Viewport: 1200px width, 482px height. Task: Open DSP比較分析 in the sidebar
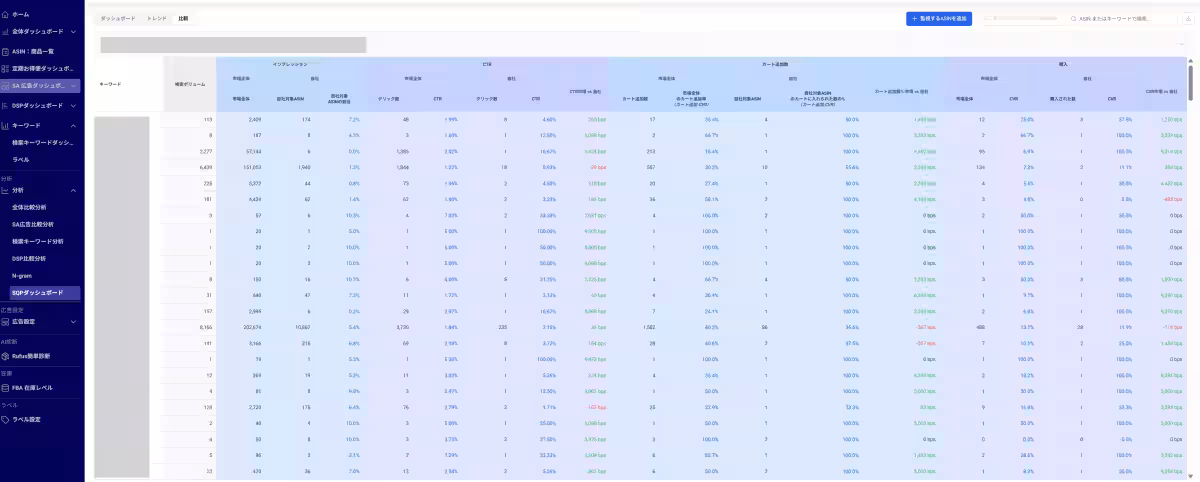(x=28, y=258)
